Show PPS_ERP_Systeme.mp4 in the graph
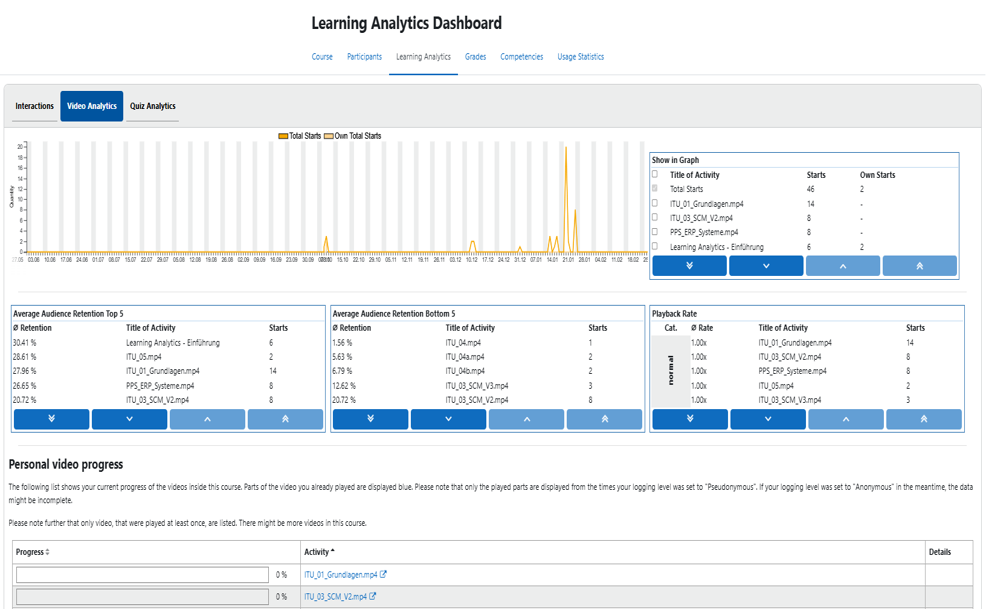 [655, 232]
